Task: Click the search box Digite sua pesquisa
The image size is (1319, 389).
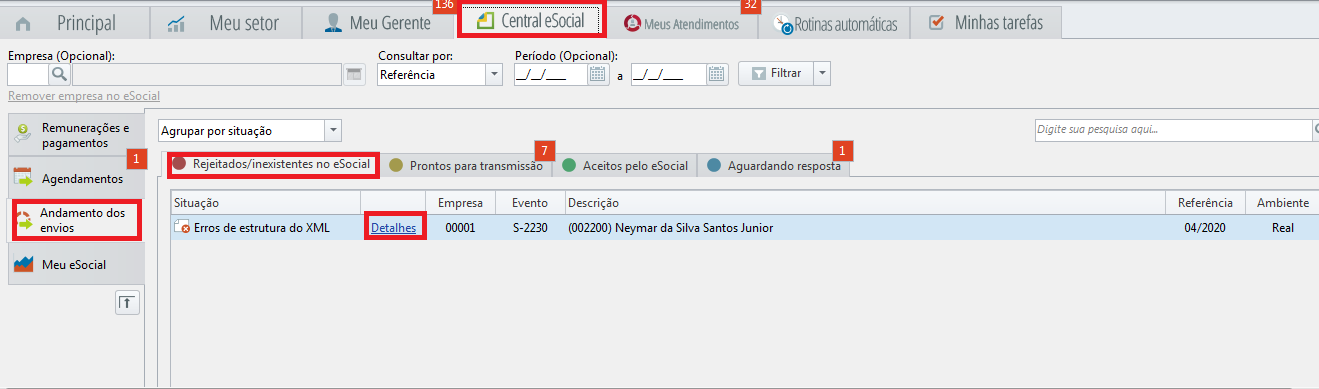Action: (1173, 130)
